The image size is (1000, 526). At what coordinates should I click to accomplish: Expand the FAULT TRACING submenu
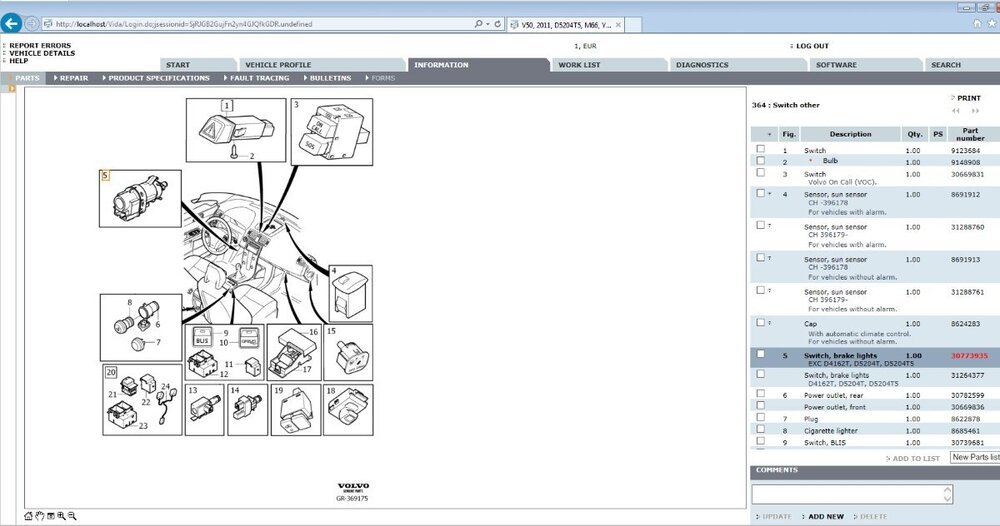coord(255,77)
